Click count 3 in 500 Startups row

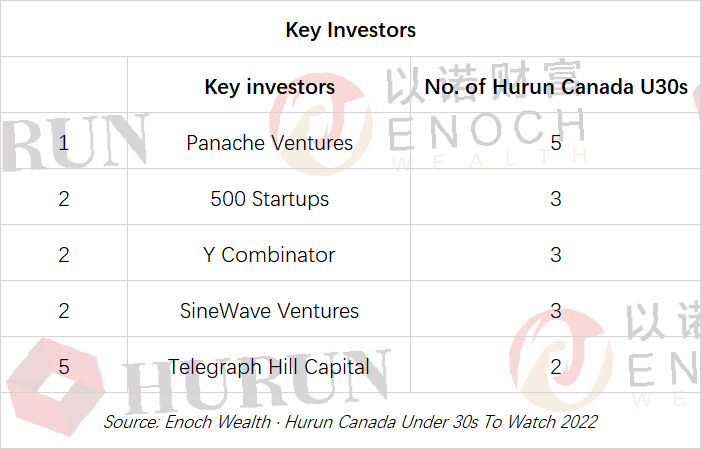tap(556, 199)
